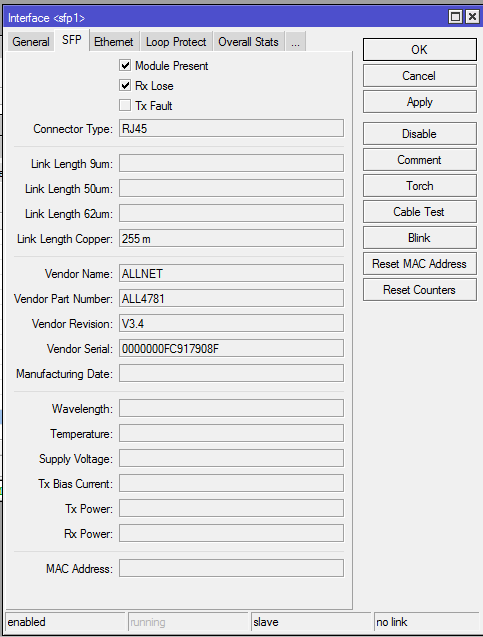Click the Tx Bias Current field
Screen dimensions: 483x637
pos(231,483)
